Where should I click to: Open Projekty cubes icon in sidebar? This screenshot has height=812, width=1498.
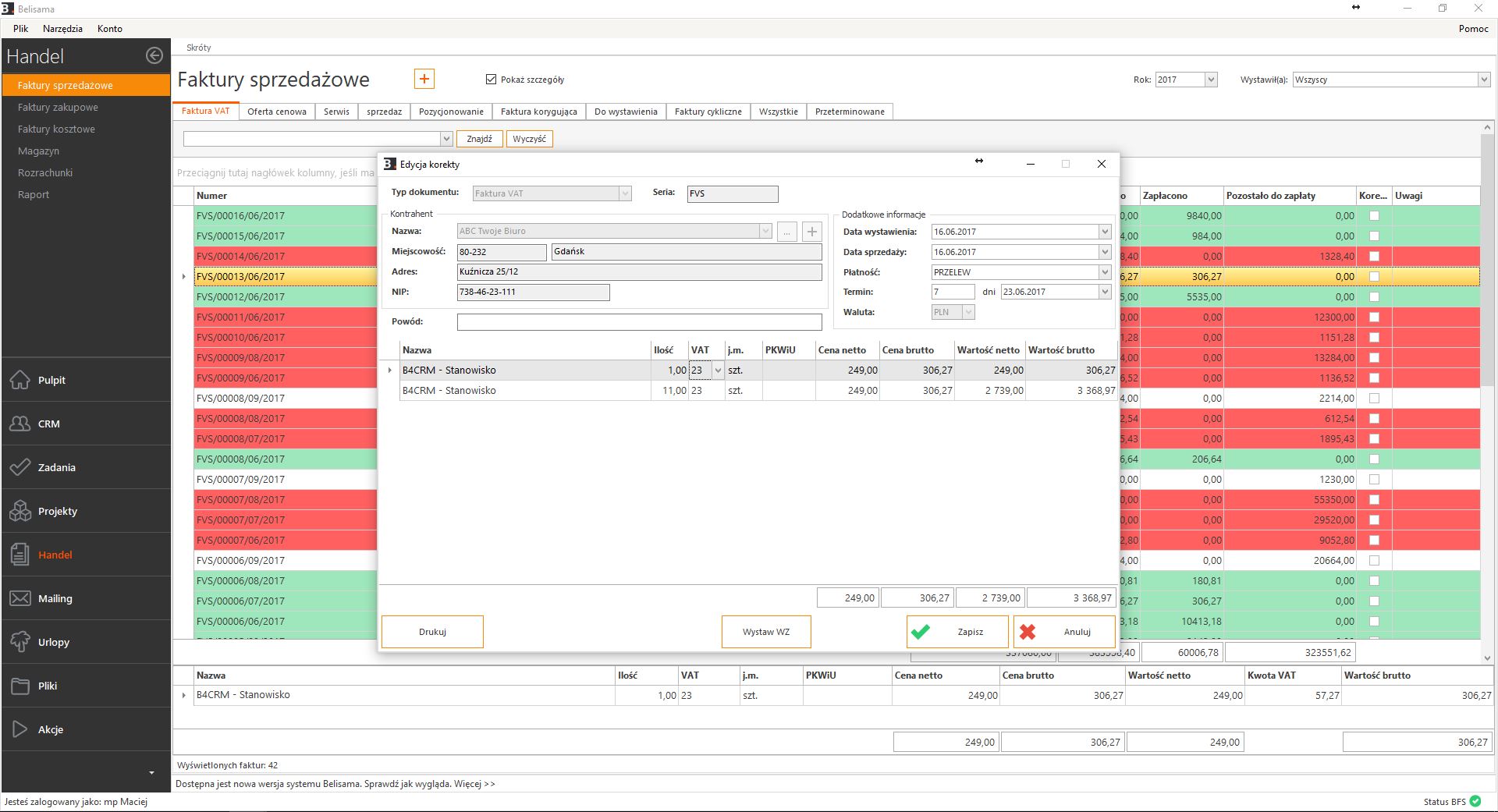click(20, 511)
